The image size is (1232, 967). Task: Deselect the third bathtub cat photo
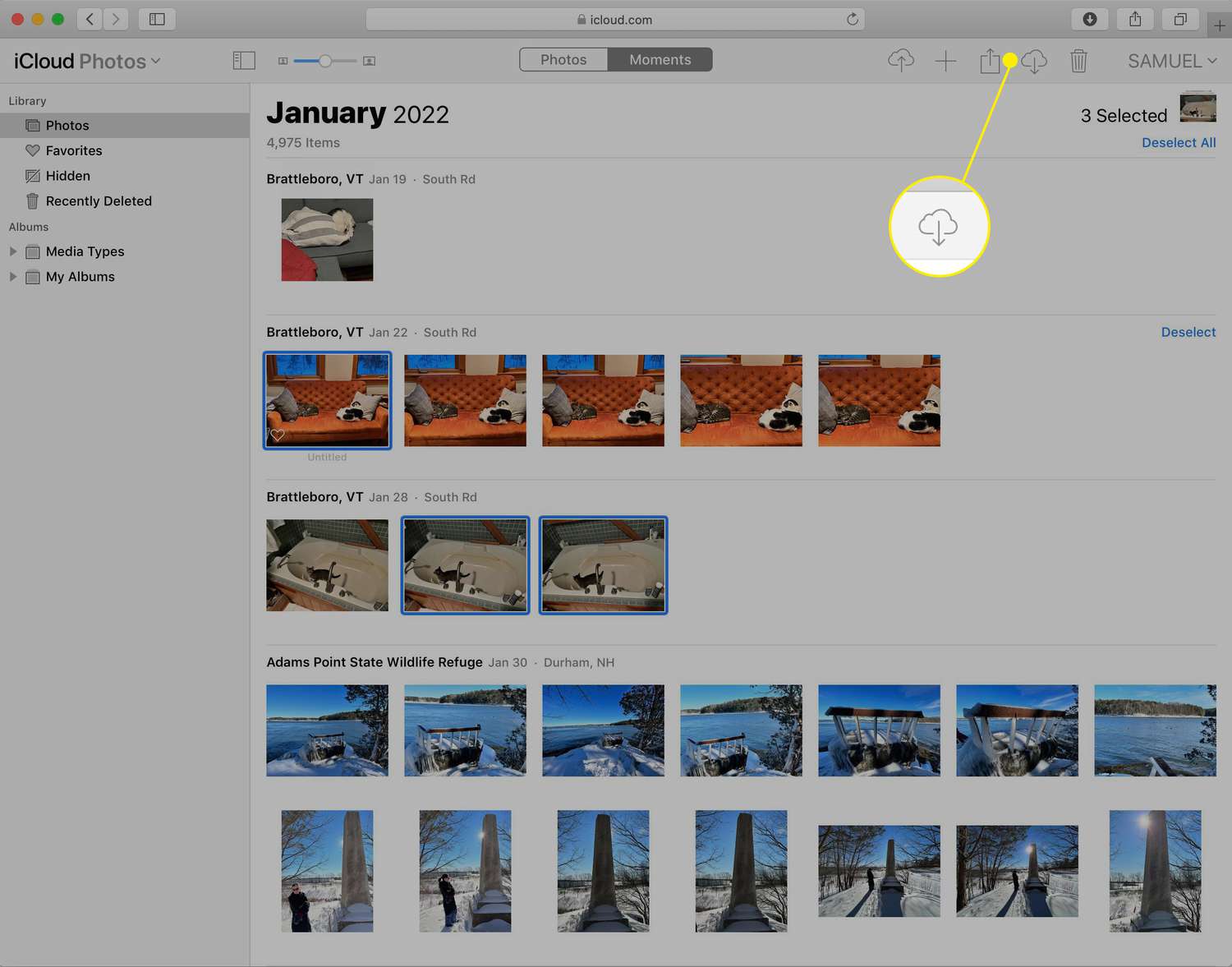click(603, 565)
